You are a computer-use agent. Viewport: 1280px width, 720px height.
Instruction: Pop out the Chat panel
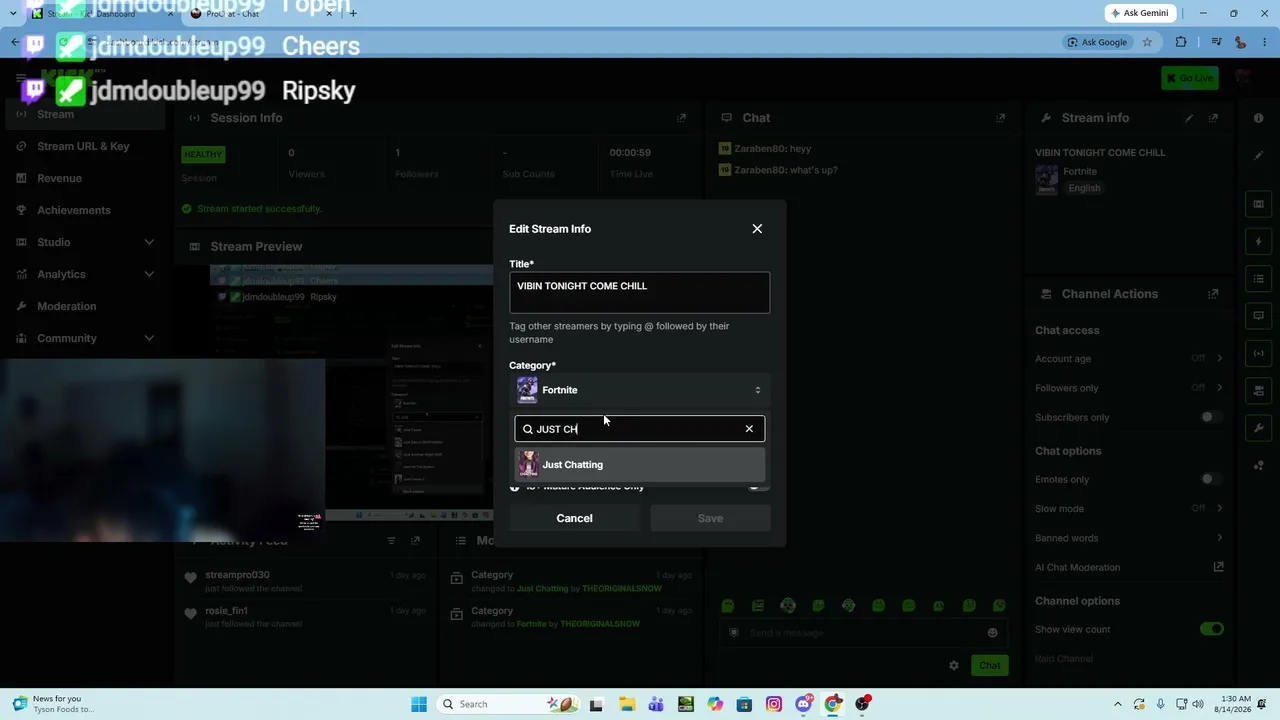point(1000,118)
